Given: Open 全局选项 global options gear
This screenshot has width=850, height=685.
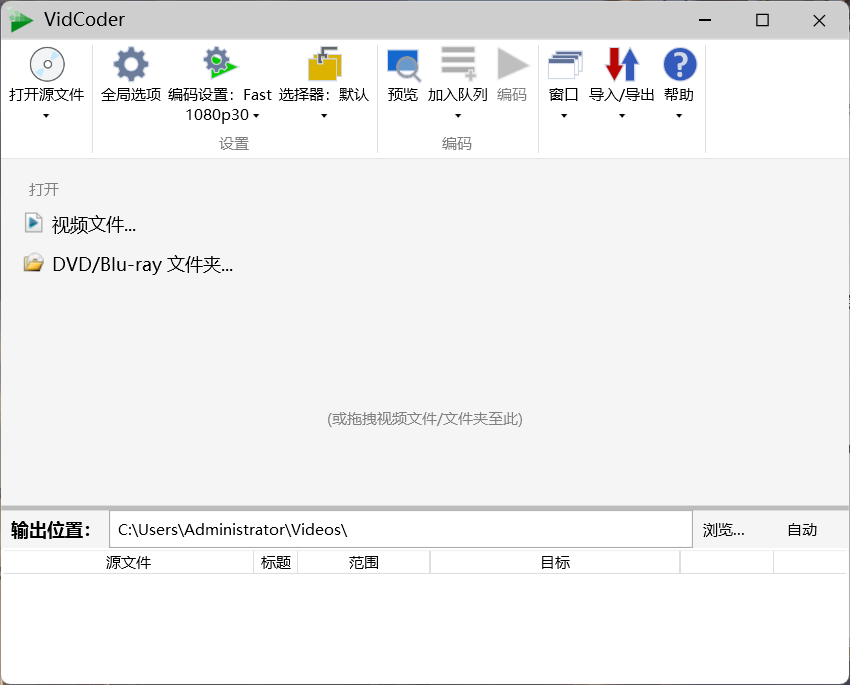Looking at the screenshot, I should point(130,63).
